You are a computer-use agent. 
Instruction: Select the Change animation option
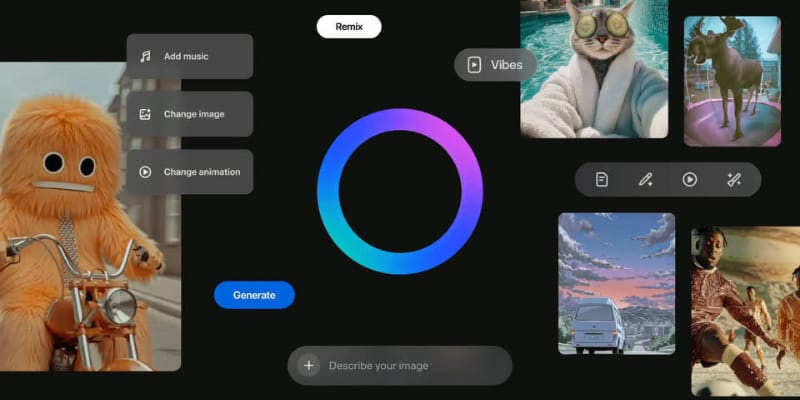tap(190, 172)
